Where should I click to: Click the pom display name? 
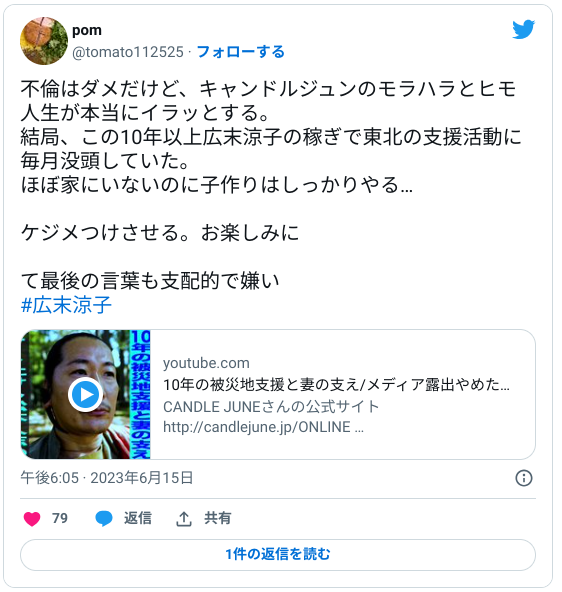(87, 30)
